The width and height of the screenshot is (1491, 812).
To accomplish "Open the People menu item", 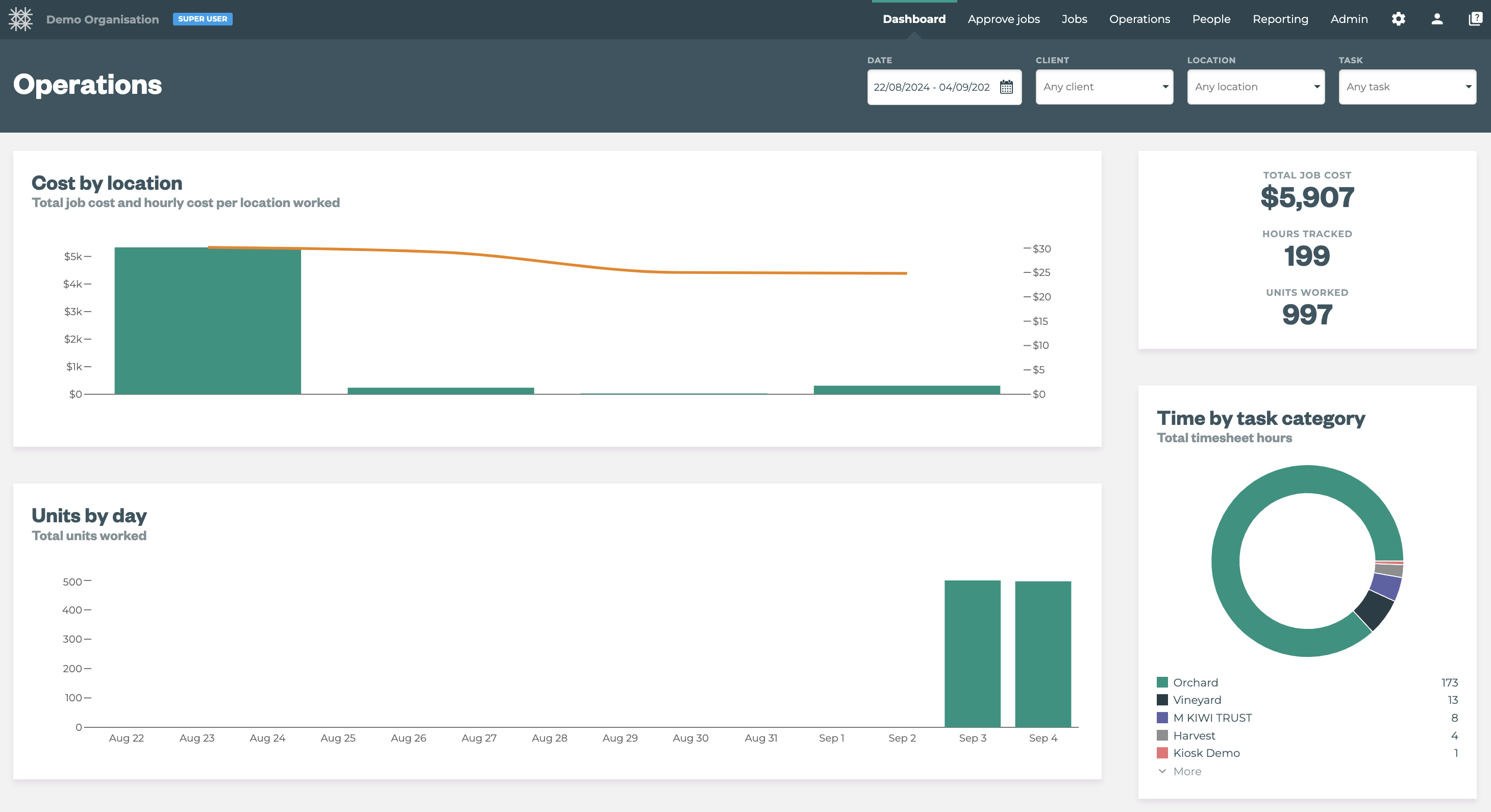I will [1211, 19].
